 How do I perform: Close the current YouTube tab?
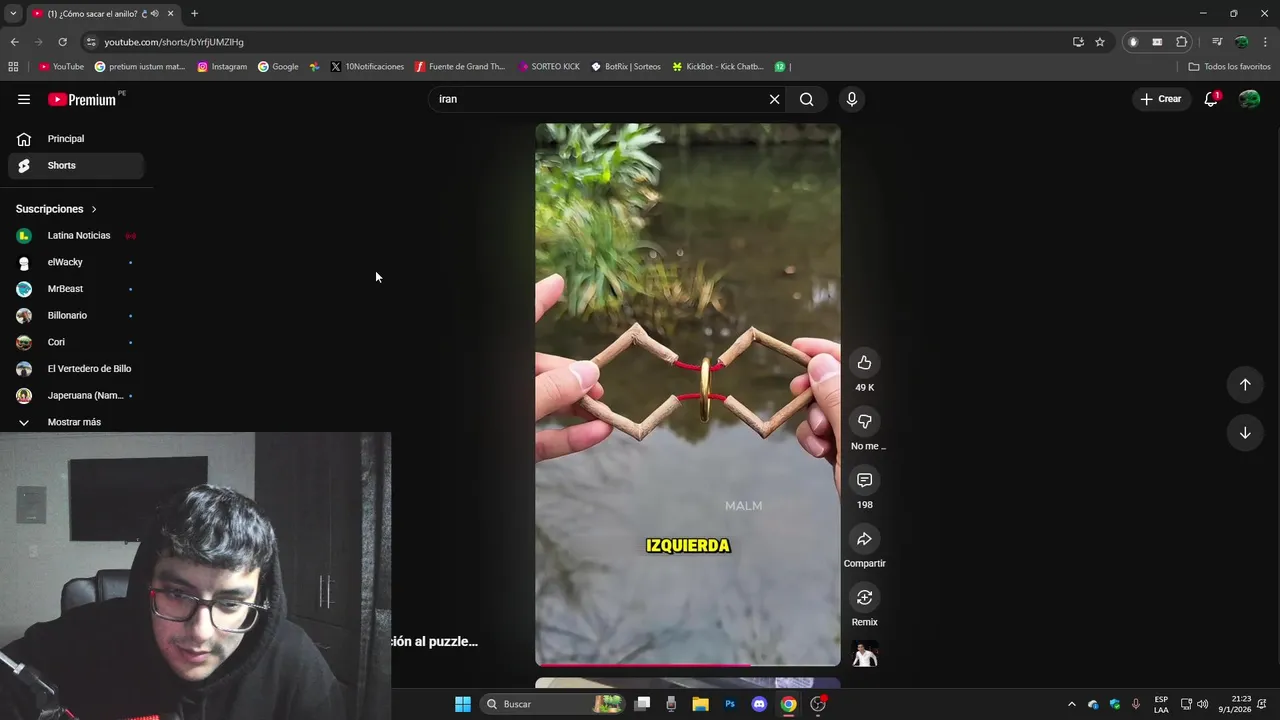pos(171,14)
